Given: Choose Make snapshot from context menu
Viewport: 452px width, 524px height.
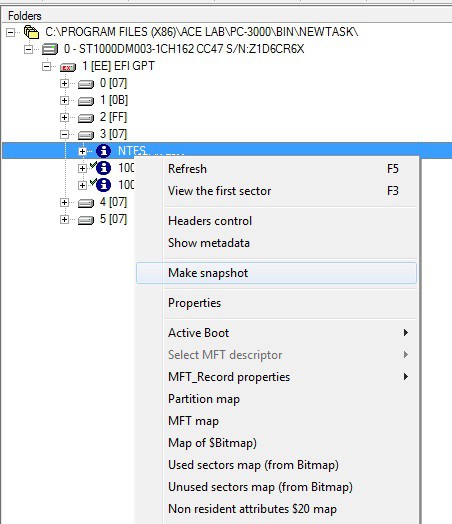Looking at the screenshot, I should click(276, 273).
